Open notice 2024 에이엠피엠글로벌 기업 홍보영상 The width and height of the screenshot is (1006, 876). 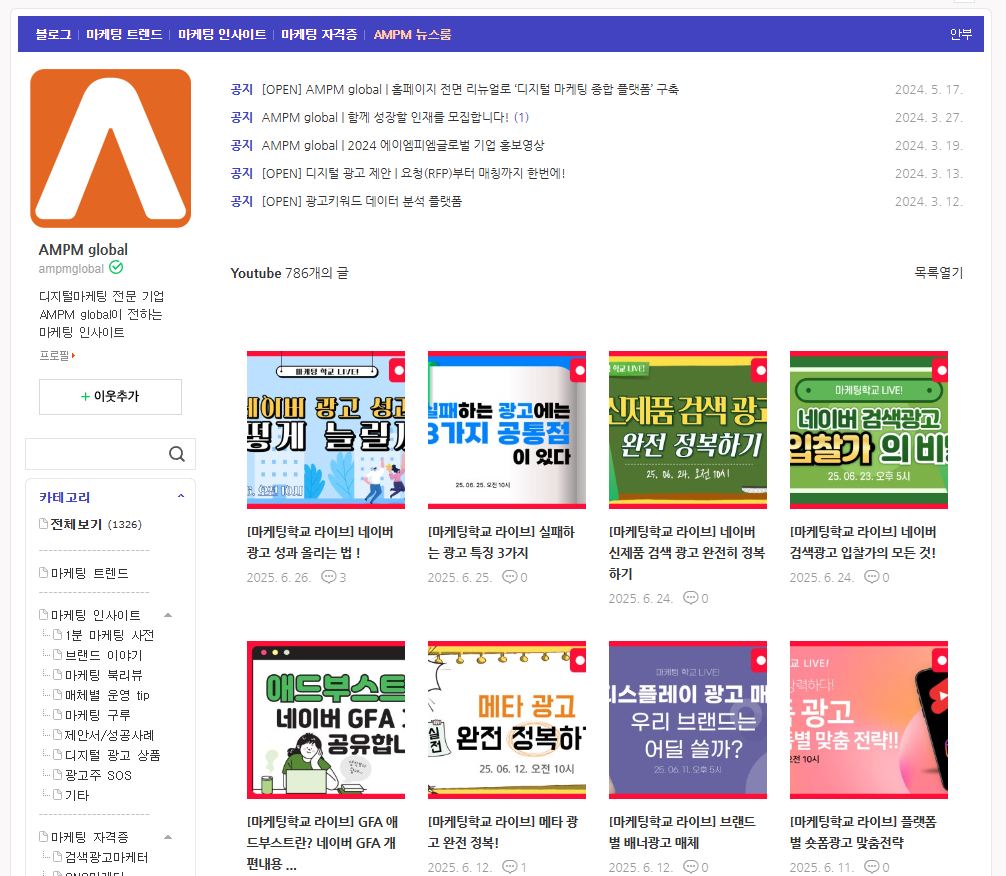point(403,146)
